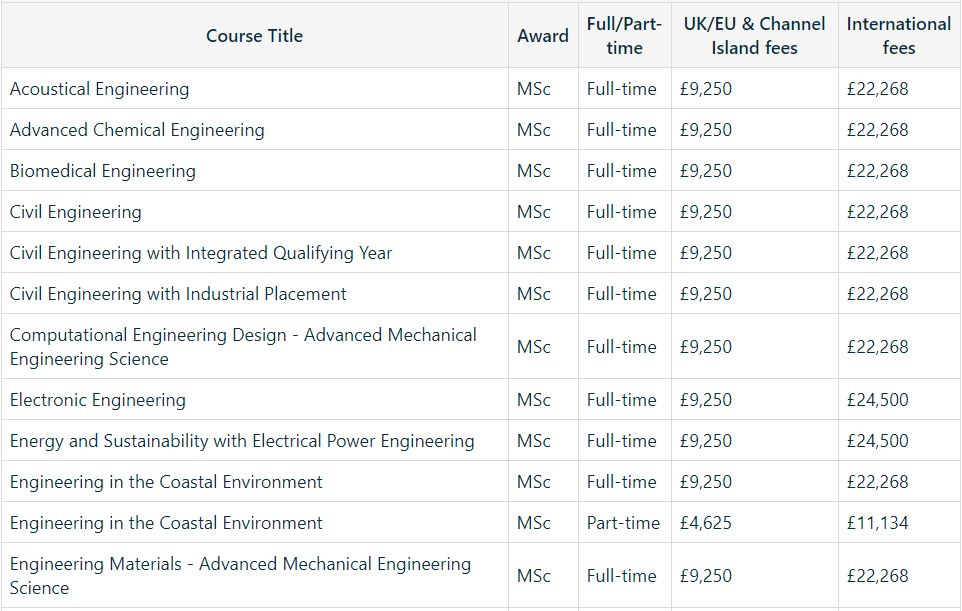Screen dimensions: 962x611
Task: Click the Course Title column header
Action: [x=254, y=36]
